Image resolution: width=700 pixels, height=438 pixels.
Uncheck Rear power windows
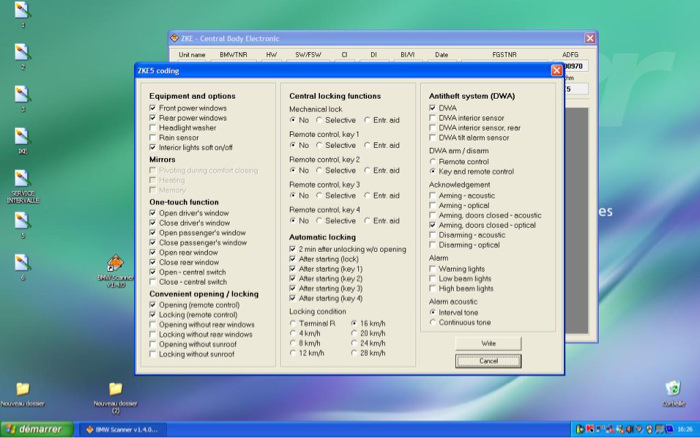(153, 118)
